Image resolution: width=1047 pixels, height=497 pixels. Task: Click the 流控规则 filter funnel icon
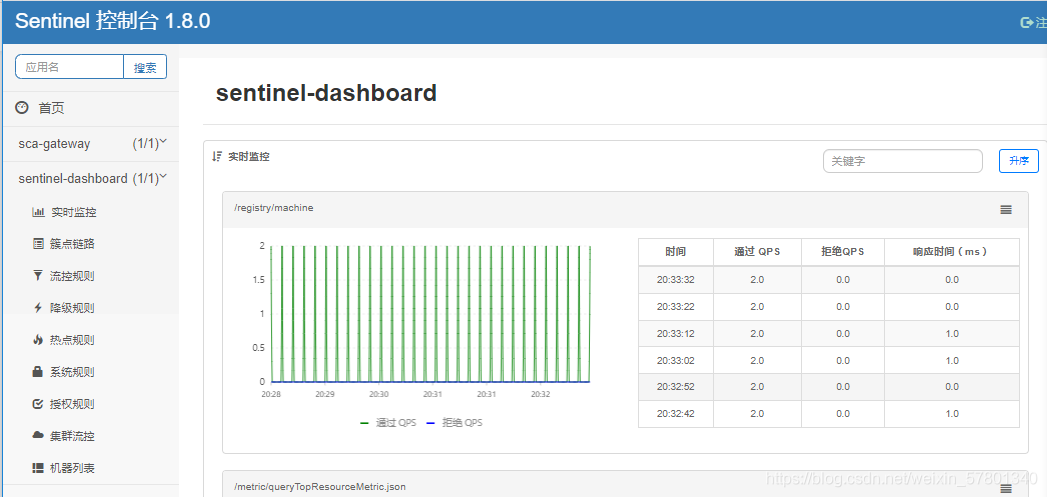point(38,276)
